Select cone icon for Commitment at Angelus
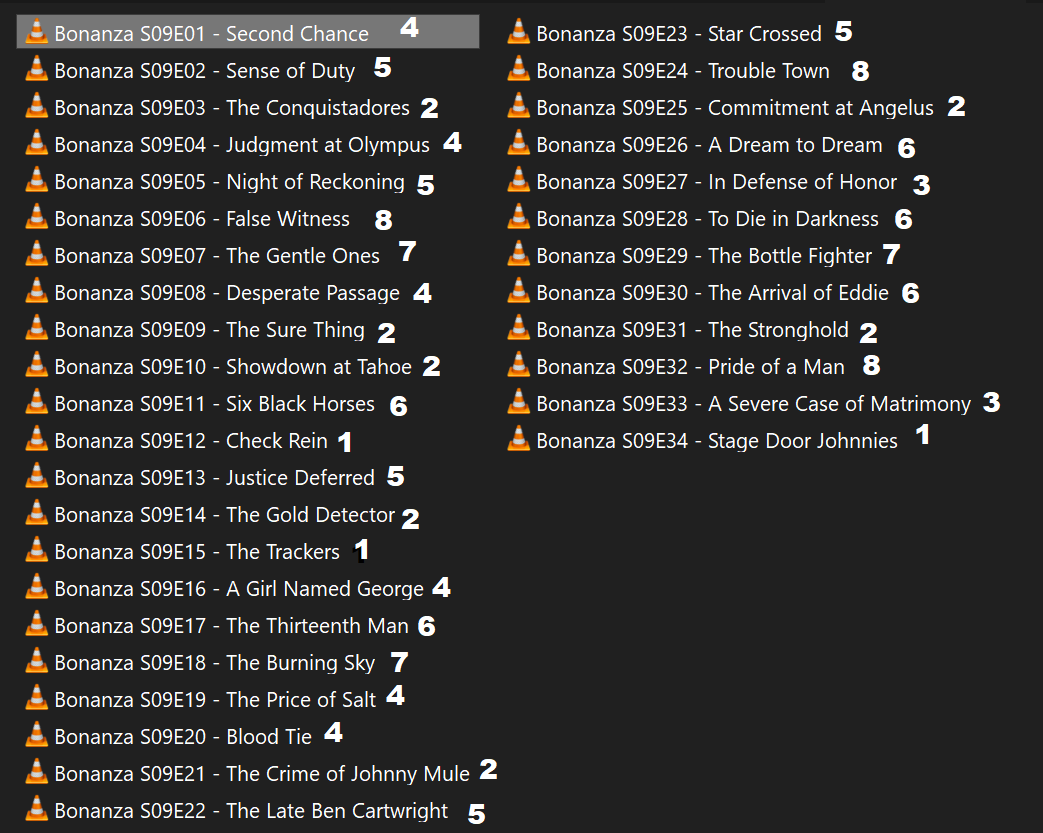The image size is (1043, 833). coord(519,106)
